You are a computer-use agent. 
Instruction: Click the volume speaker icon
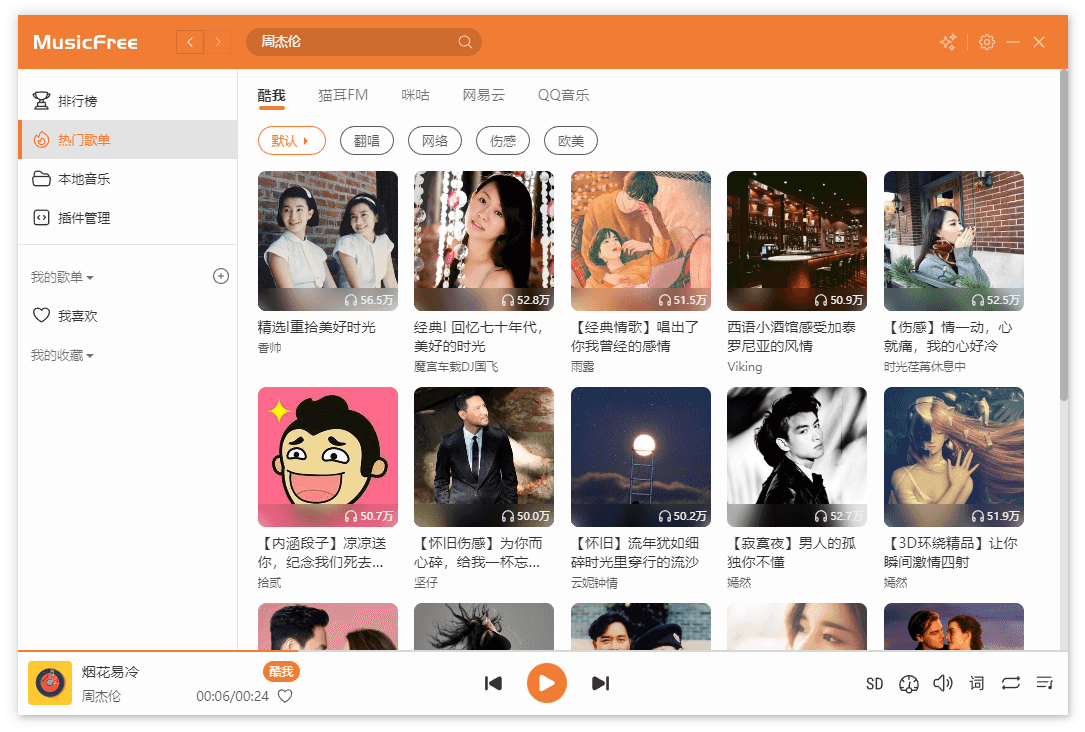click(x=942, y=683)
